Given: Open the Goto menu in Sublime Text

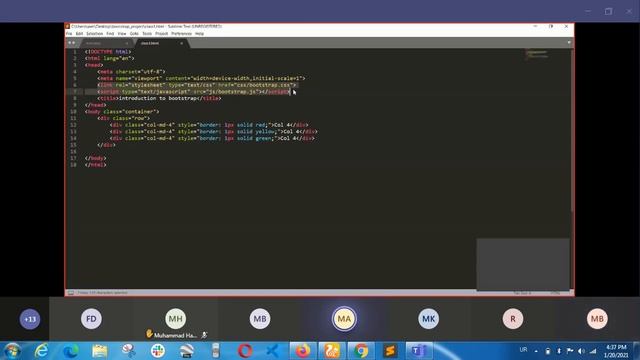Looking at the screenshot, I should (134, 34).
